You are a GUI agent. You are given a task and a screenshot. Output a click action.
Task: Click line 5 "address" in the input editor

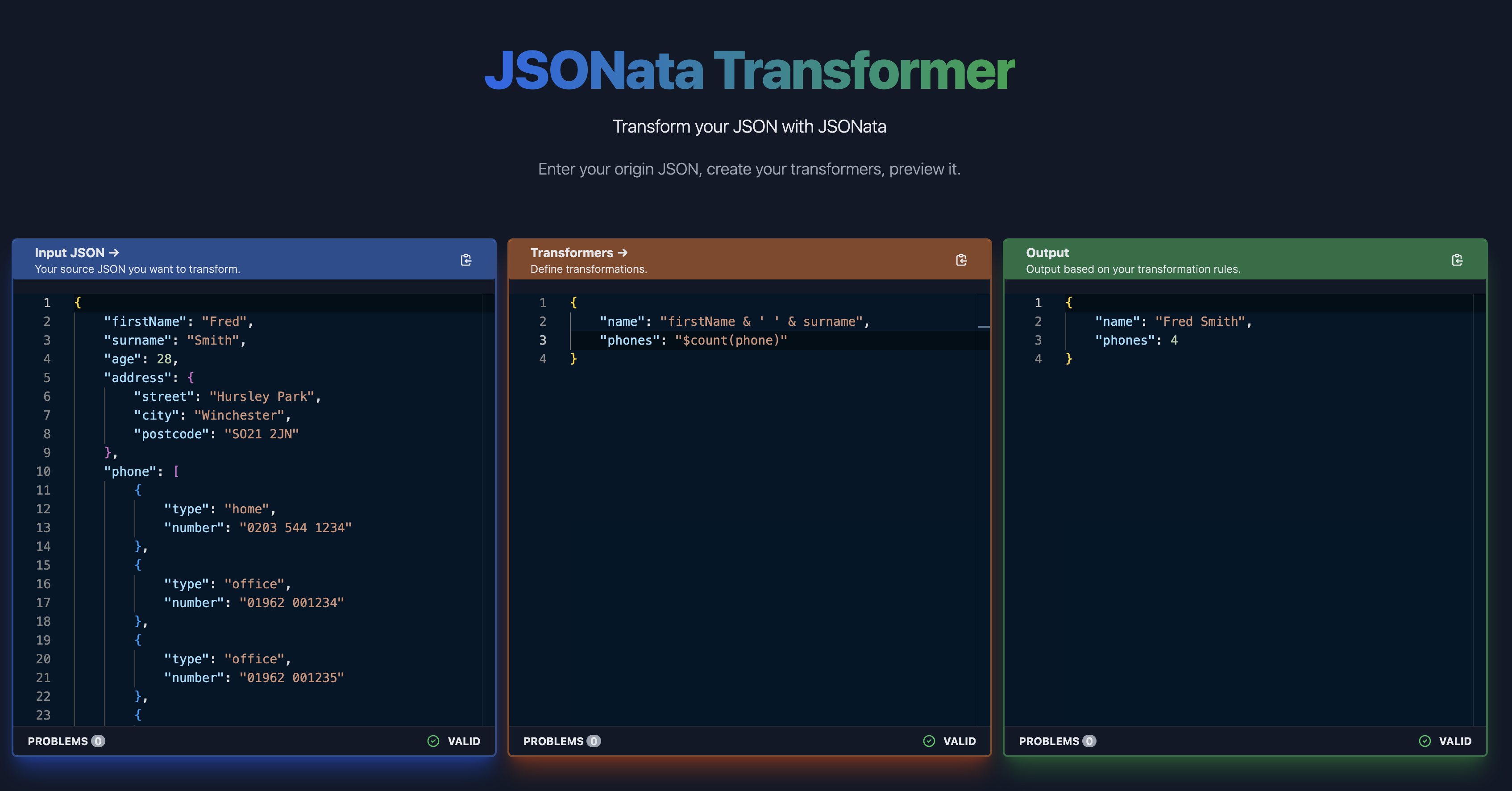click(x=138, y=378)
